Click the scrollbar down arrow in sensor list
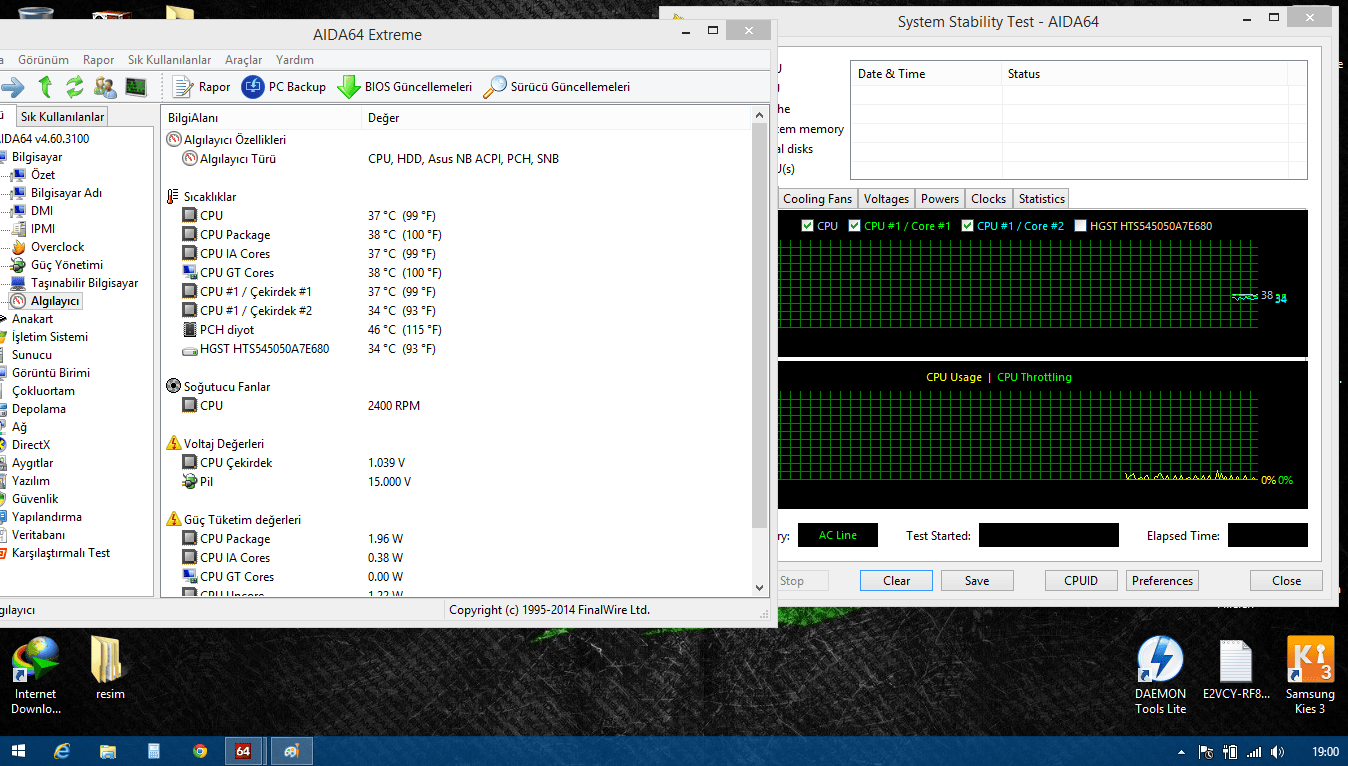1348x766 pixels. [x=759, y=588]
